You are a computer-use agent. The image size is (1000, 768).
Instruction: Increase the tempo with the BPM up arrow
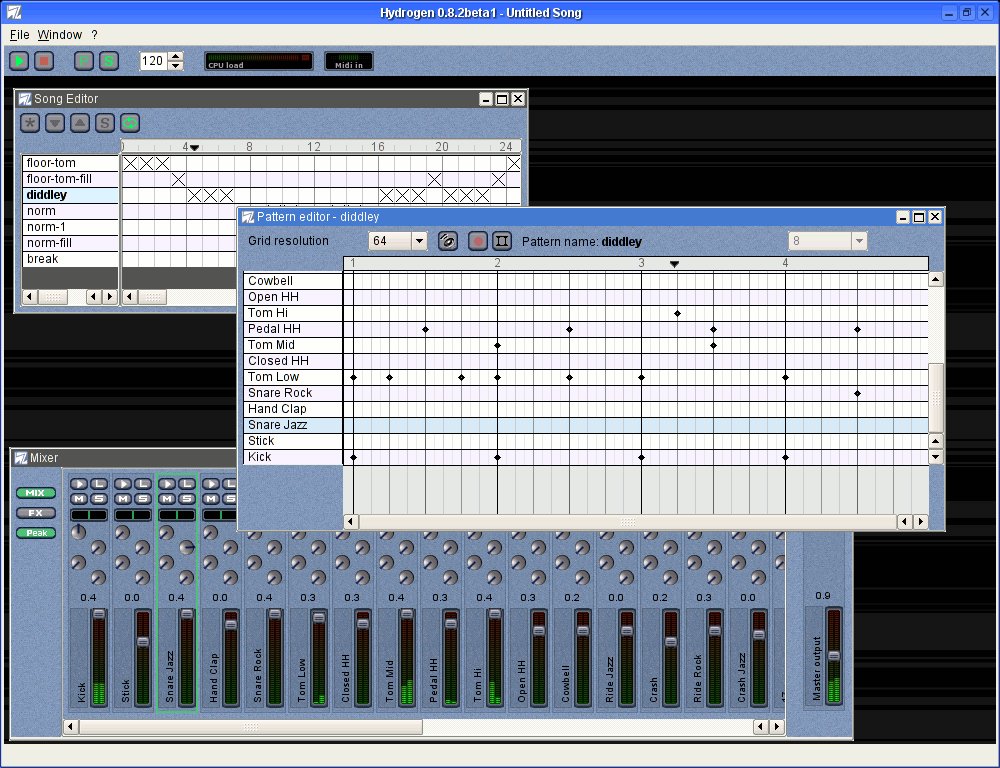click(x=176, y=56)
